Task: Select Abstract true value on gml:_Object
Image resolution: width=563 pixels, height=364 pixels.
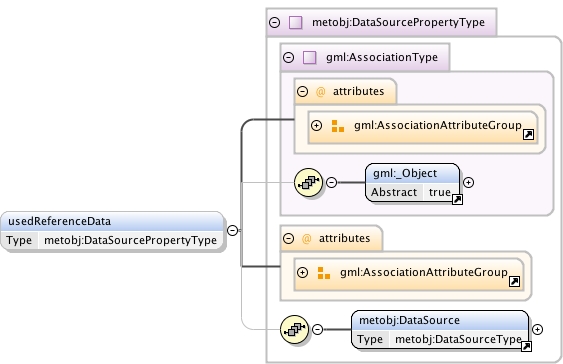Action: pos(440,192)
